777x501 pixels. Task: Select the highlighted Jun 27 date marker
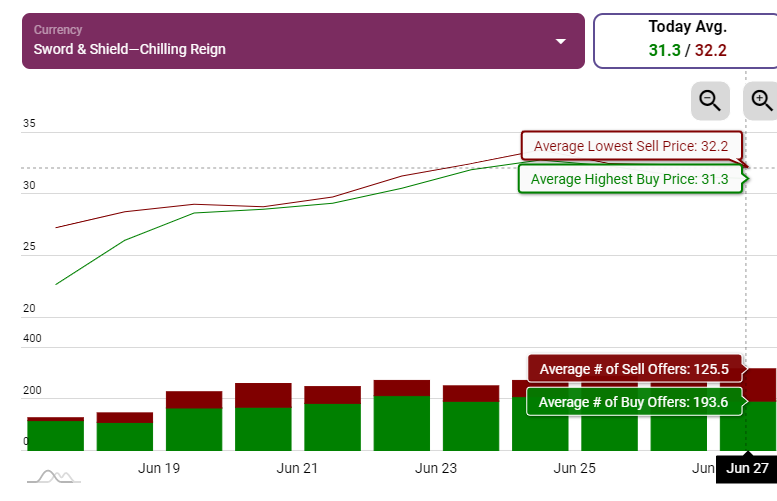(x=746, y=468)
